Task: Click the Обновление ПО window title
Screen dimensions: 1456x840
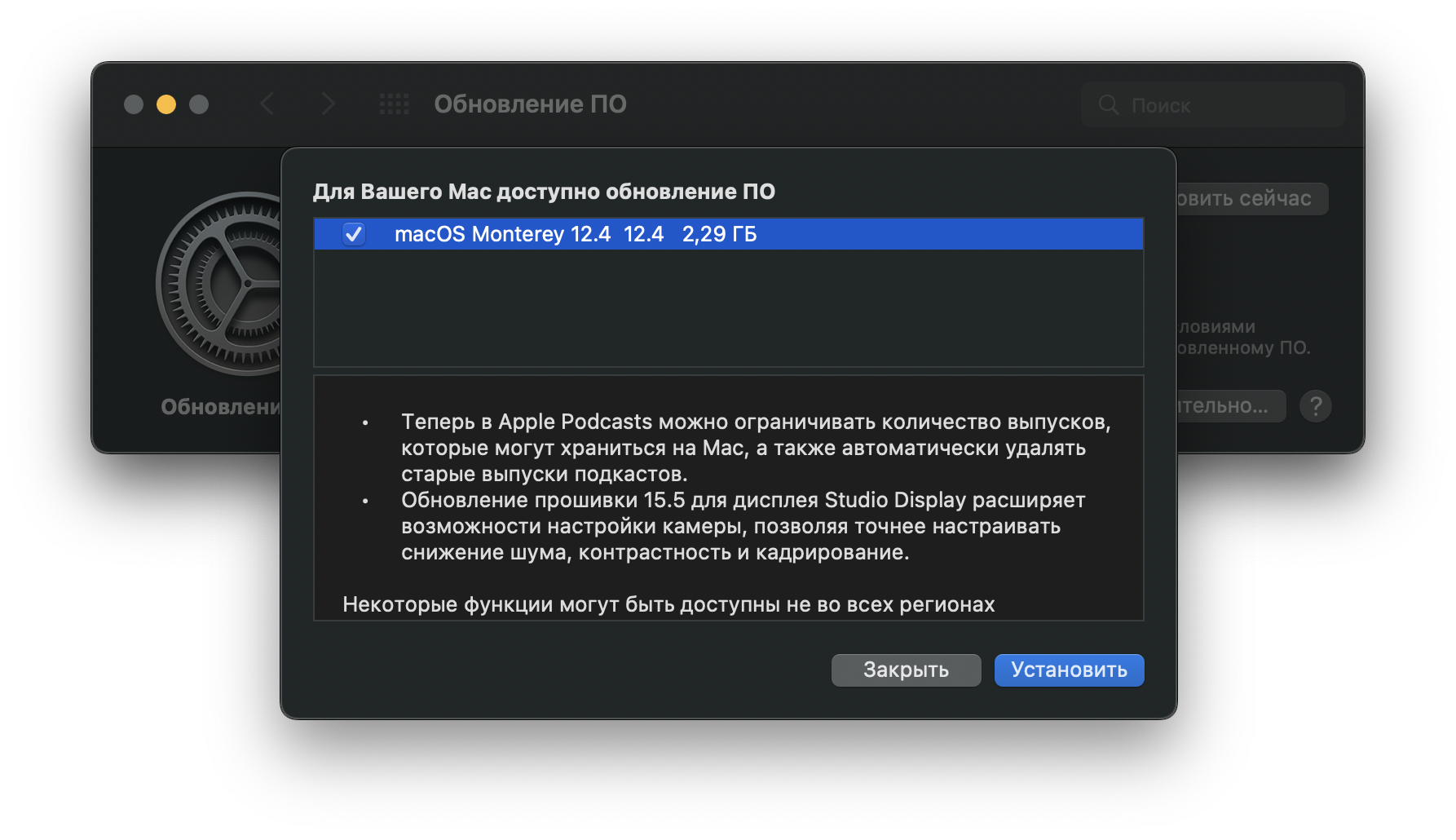Action: tap(530, 104)
